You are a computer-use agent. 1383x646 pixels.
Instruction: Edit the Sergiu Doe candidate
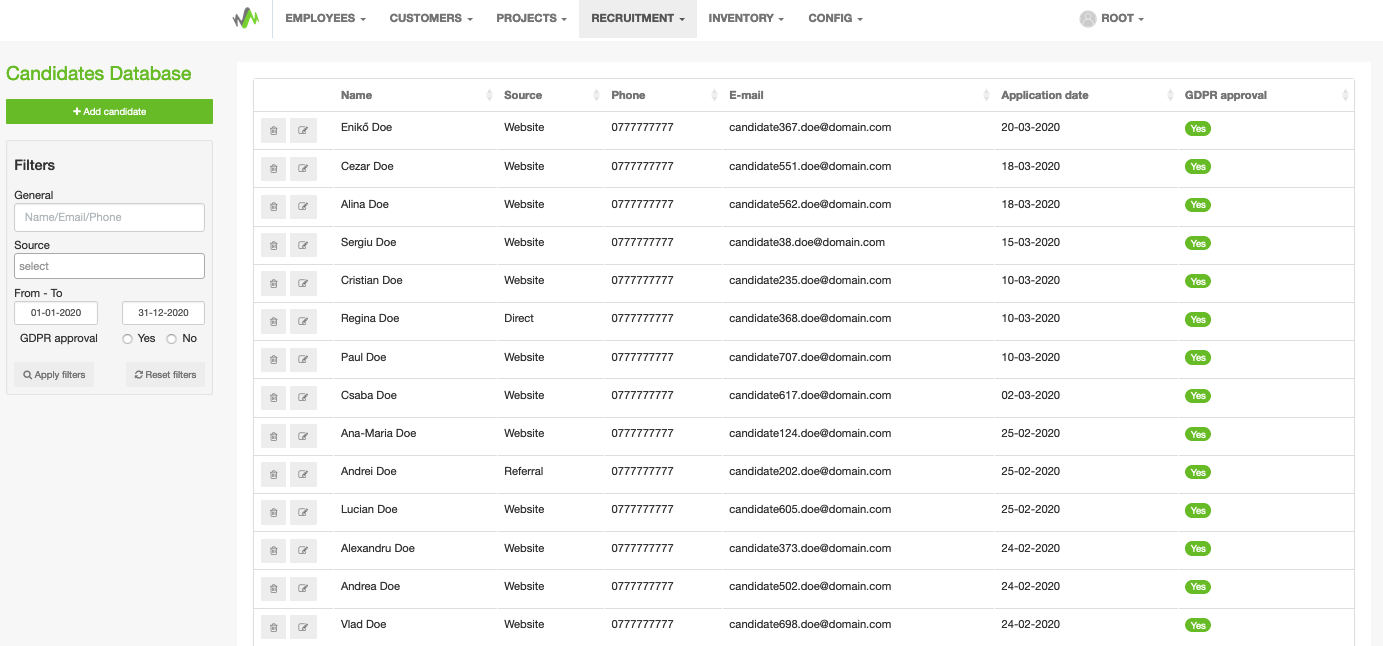point(303,246)
